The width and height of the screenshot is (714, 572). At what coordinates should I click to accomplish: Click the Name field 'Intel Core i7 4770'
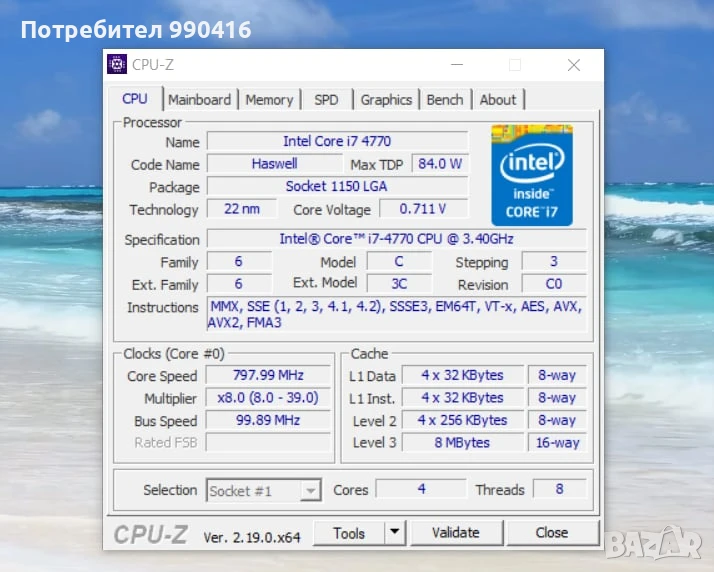click(337, 141)
